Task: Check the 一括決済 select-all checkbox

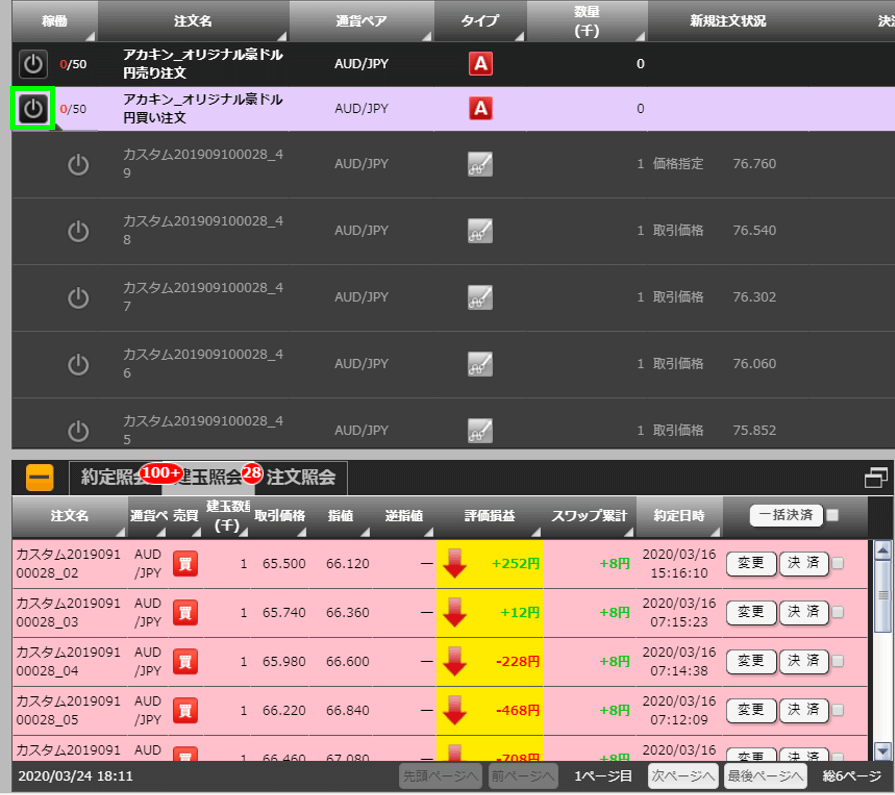Action: (833, 516)
